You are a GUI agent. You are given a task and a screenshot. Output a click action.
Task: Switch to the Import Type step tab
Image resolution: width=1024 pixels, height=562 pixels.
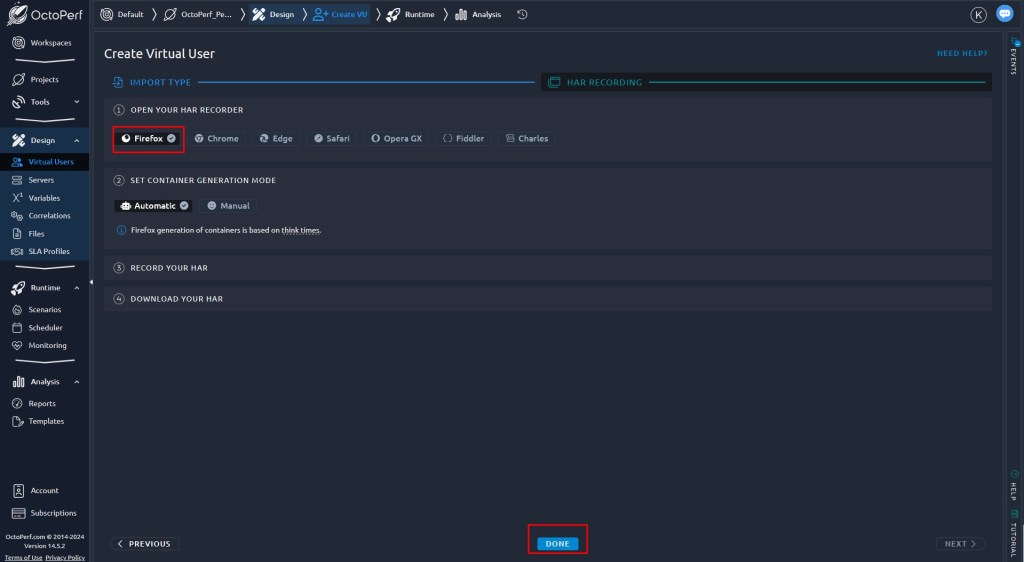[x=160, y=82]
